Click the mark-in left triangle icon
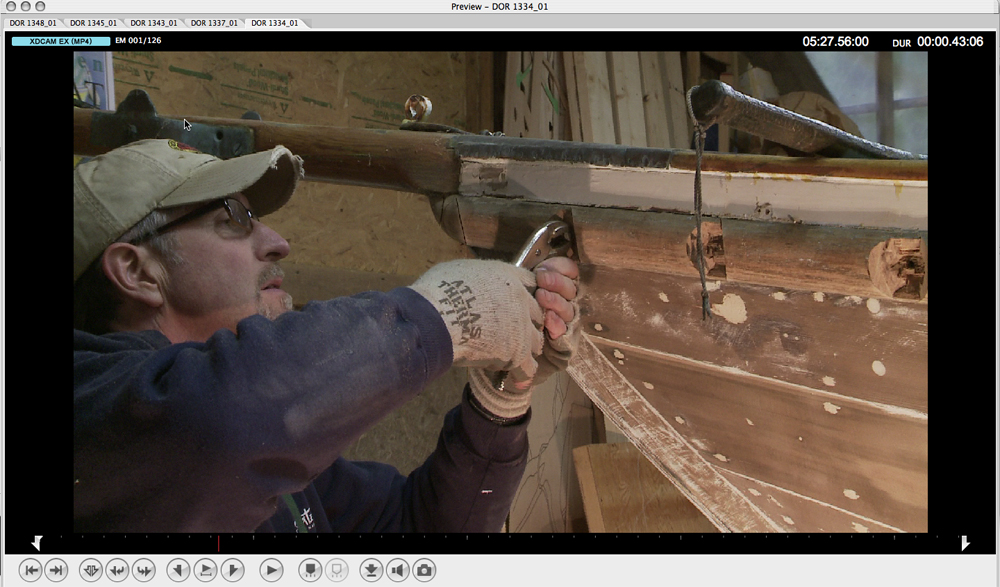 [x=179, y=570]
